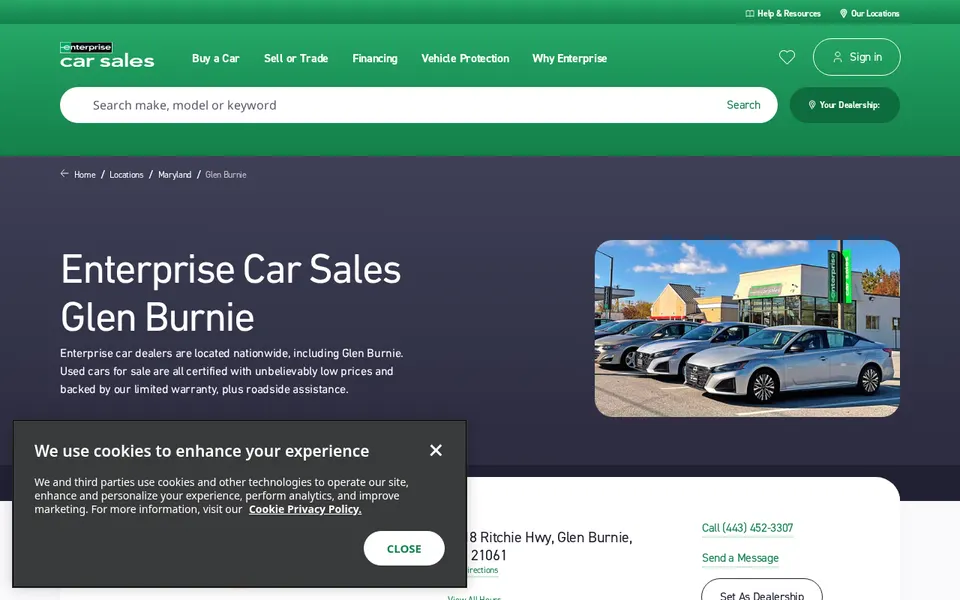Click the back arrow in the breadcrumb
The height and width of the screenshot is (600, 960).
(x=64, y=174)
